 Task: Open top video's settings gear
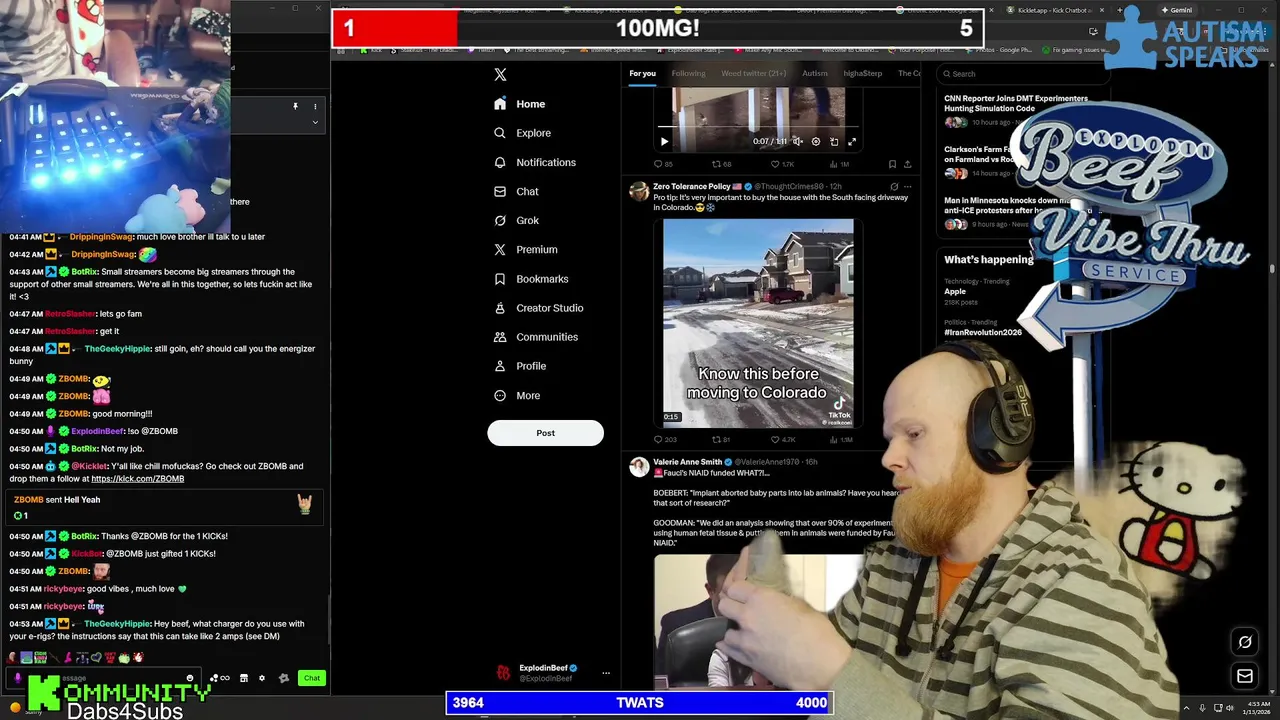815,141
